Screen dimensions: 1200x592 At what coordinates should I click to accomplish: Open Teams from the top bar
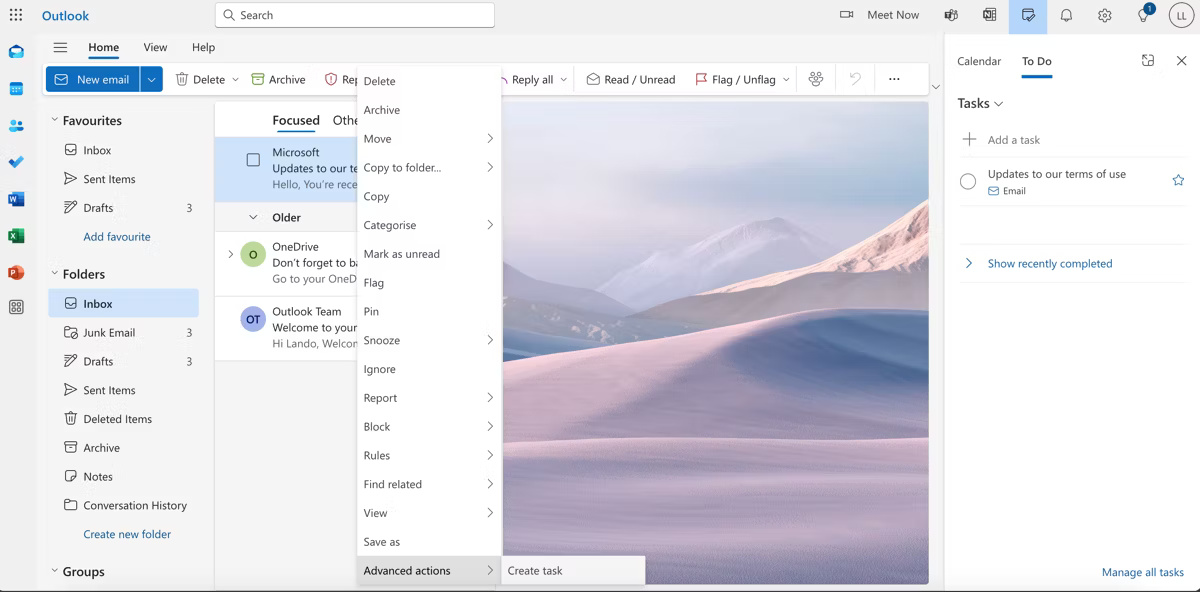point(950,15)
